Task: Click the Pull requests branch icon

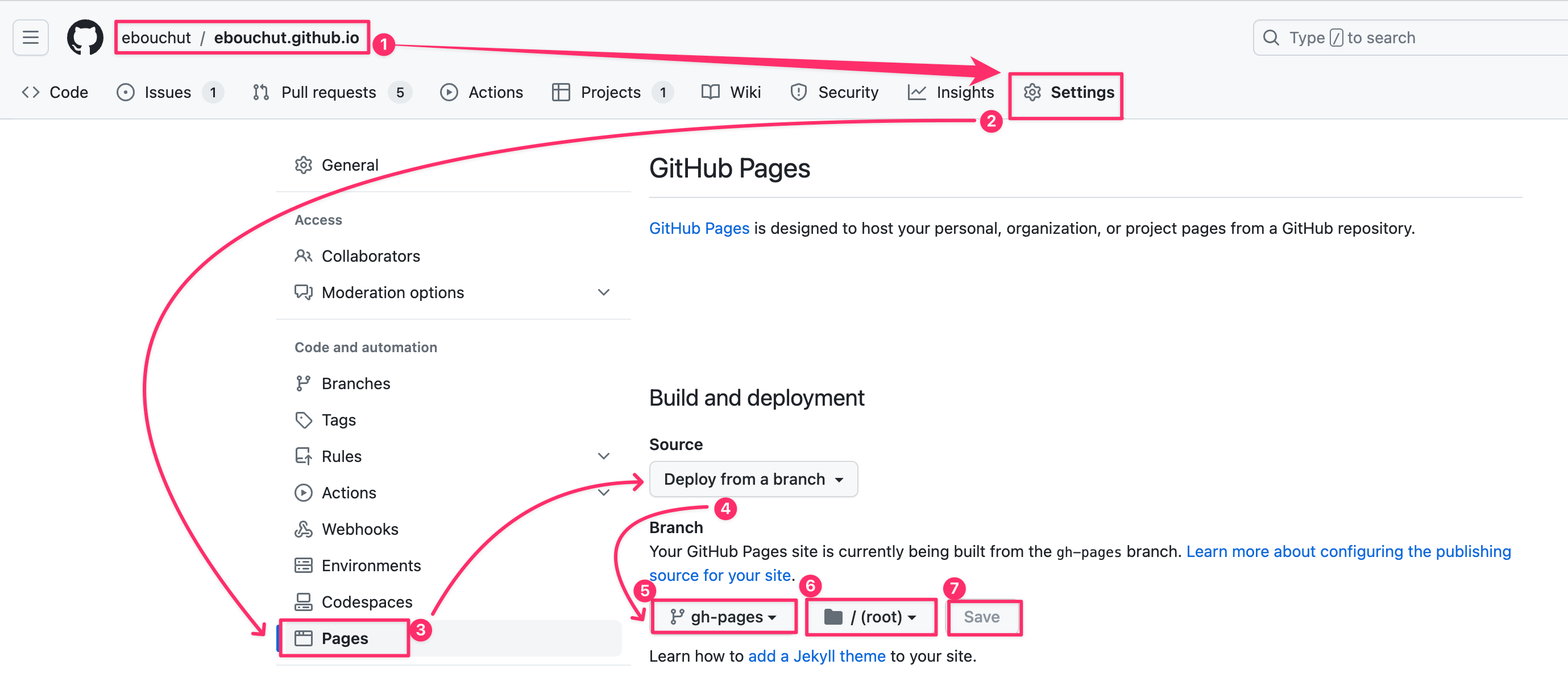Action: [261, 92]
